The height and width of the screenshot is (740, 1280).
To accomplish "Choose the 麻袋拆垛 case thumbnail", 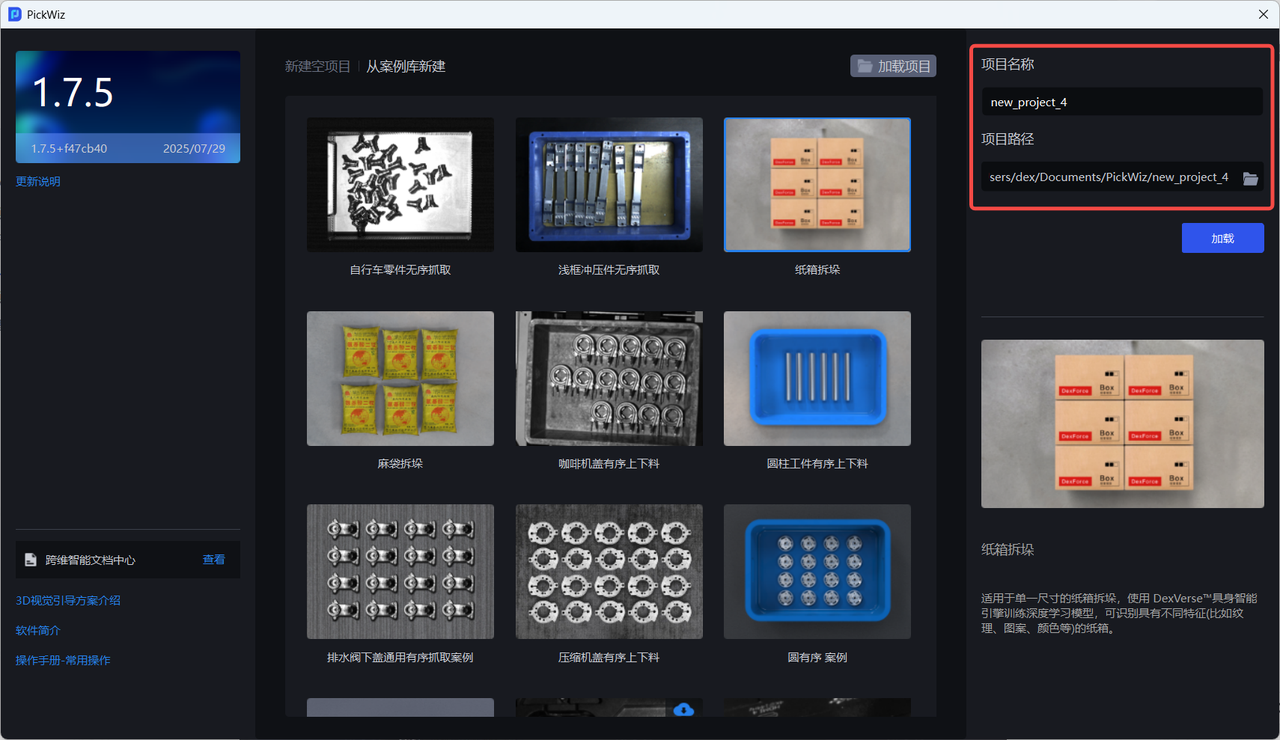I will point(400,378).
